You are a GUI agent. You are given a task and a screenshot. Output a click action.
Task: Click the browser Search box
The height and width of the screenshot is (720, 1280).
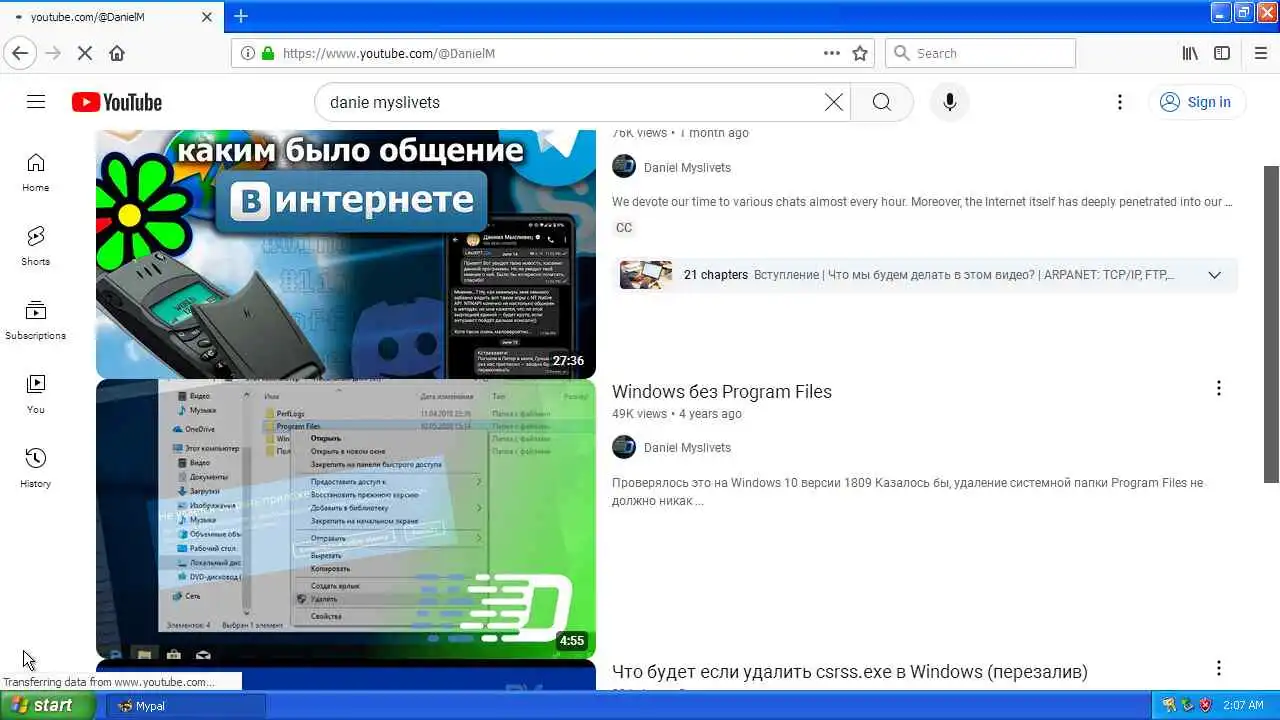(980, 53)
